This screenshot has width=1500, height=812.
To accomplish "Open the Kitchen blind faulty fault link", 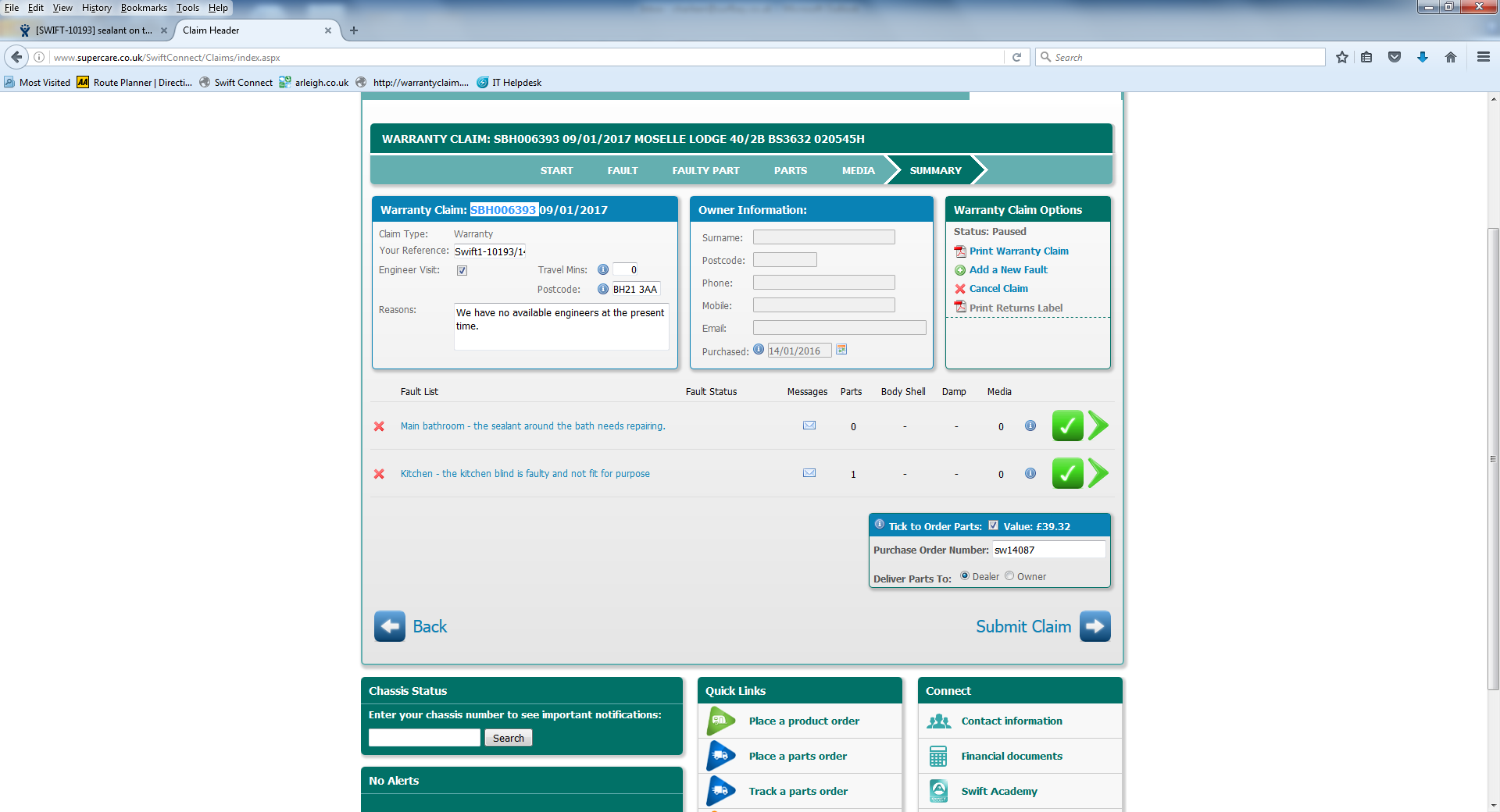I will tap(525, 474).
